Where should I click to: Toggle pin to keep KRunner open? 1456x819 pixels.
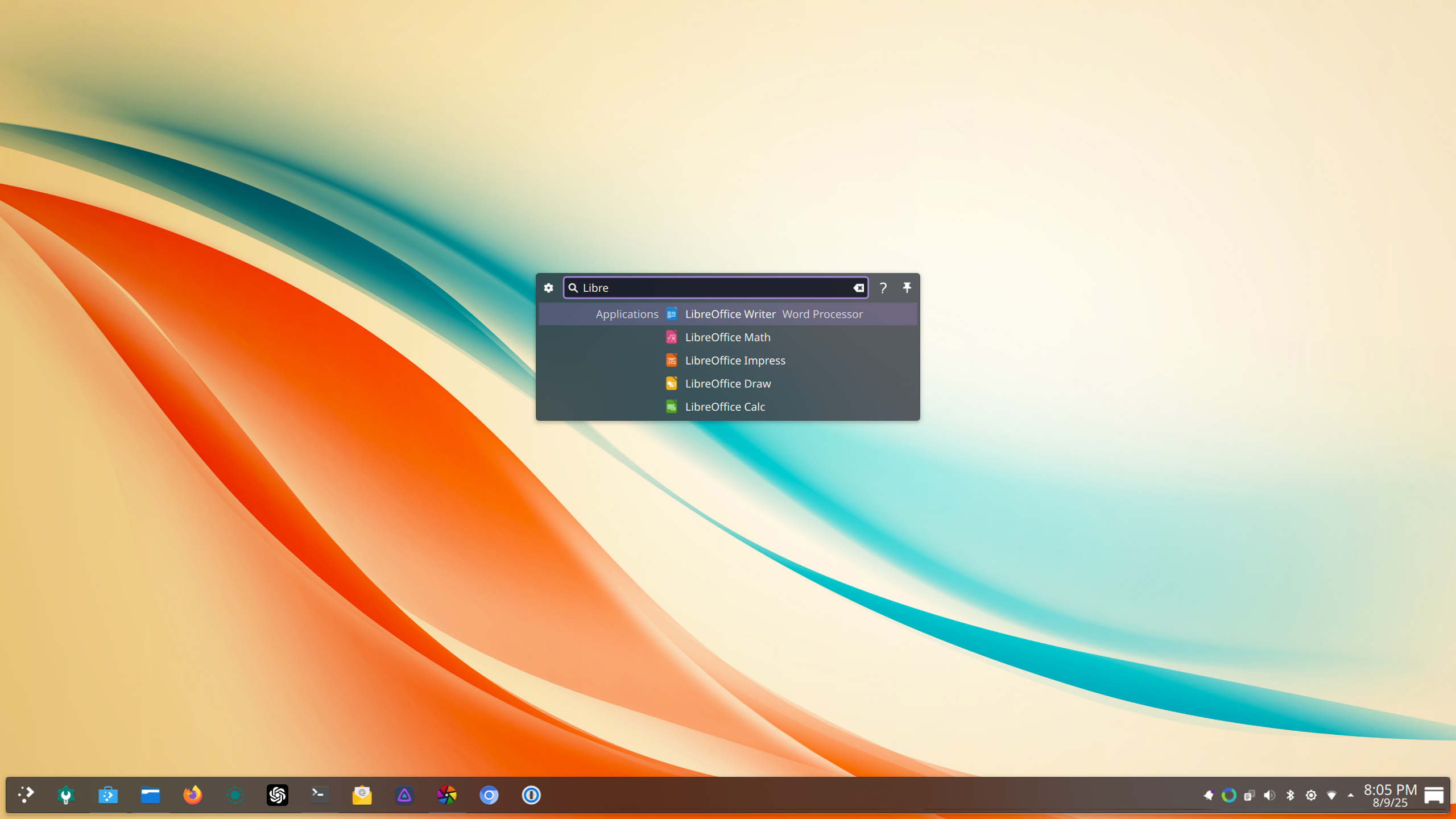907,288
